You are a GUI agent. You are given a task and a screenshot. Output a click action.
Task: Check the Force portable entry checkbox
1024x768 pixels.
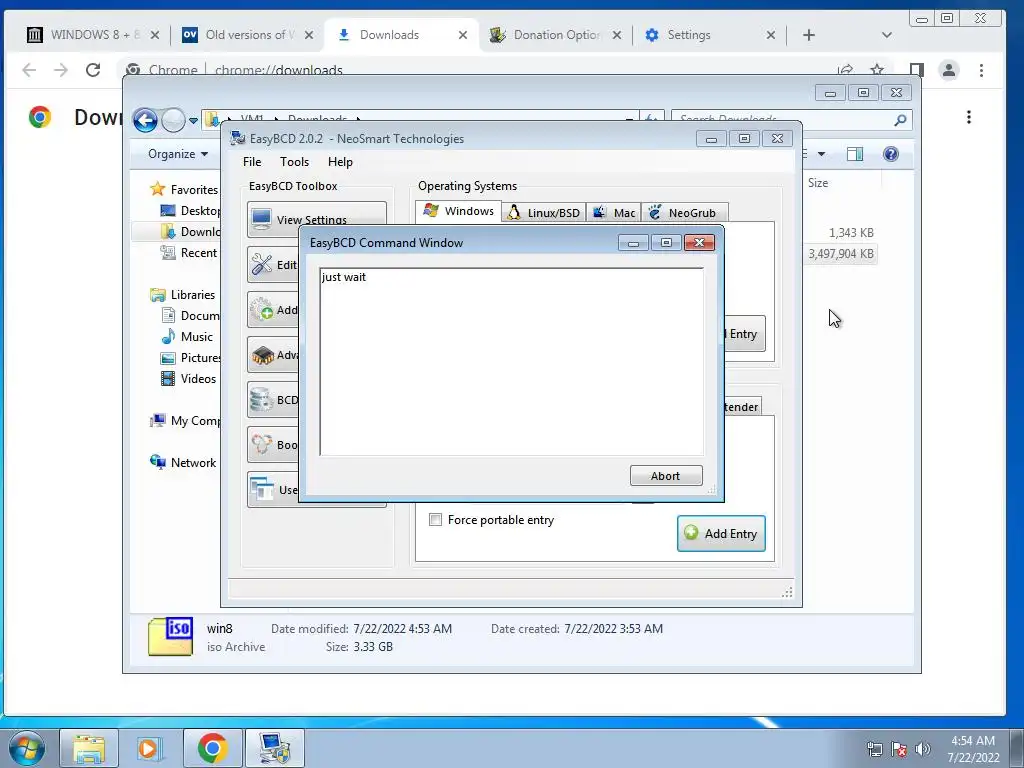(x=435, y=520)
